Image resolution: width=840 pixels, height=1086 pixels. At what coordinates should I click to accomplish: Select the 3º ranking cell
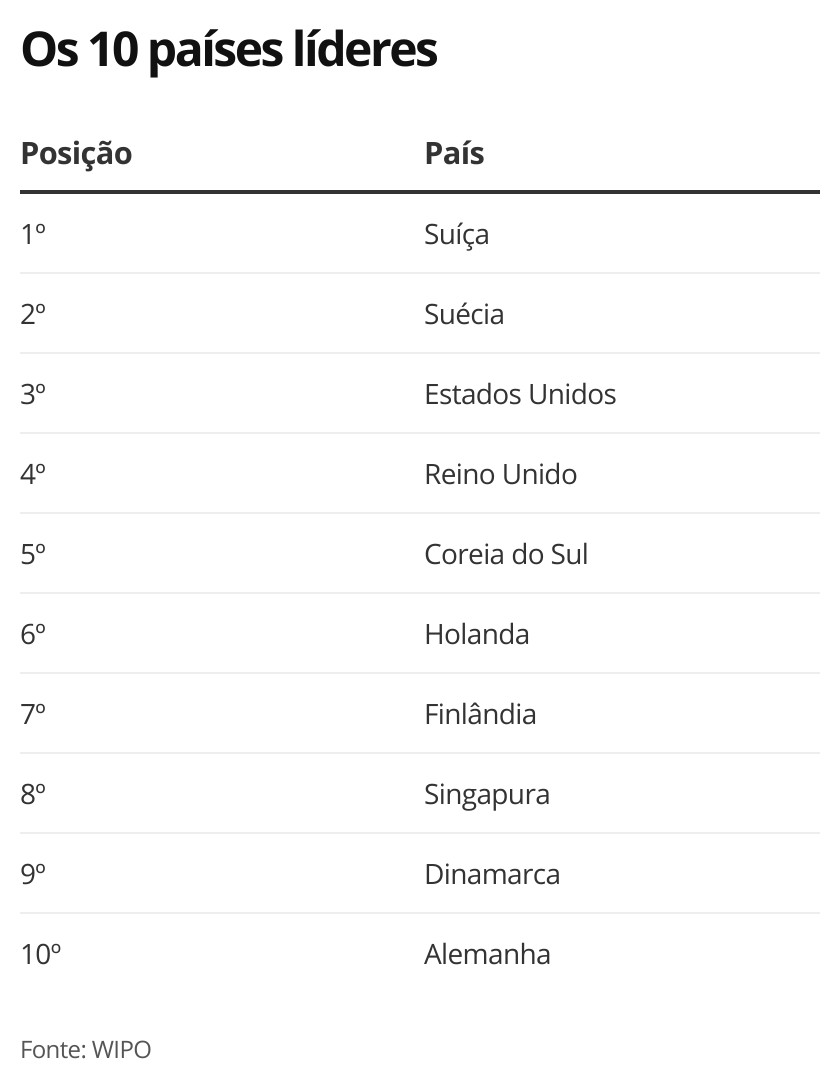point(33,394)
